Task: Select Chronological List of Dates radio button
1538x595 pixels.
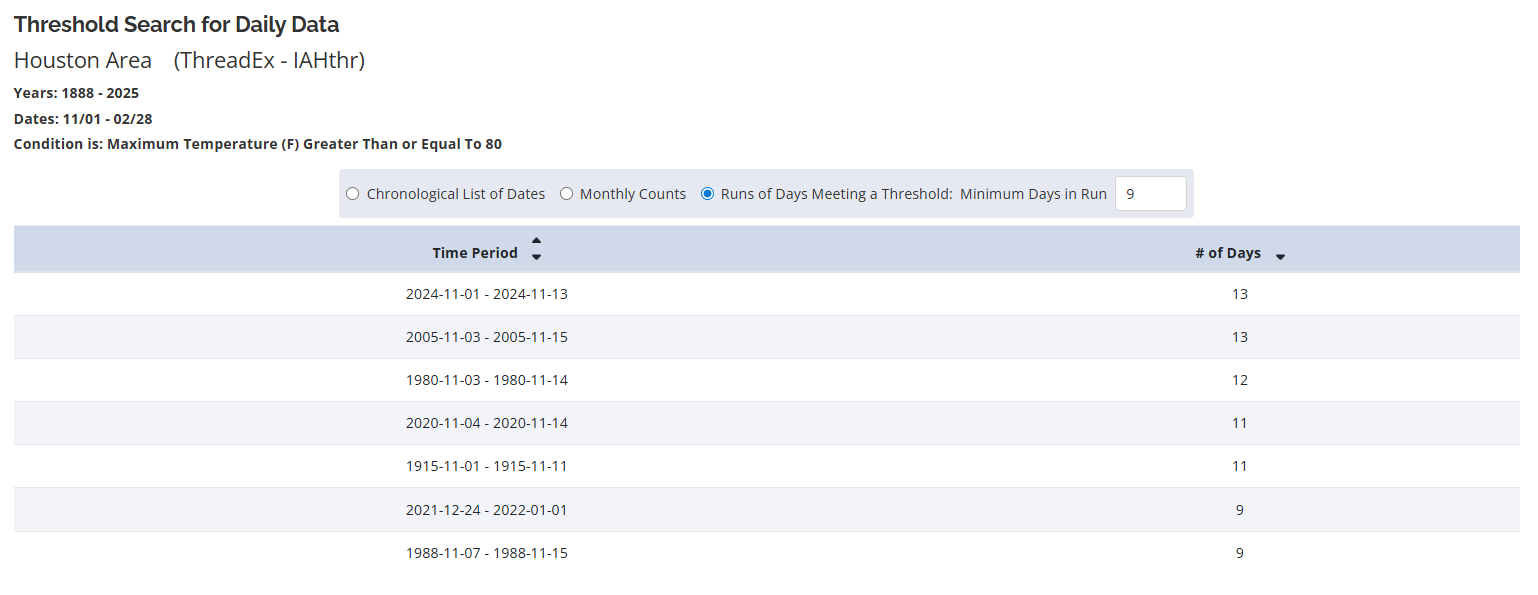Action: pyautogui.click(x=352, y=194)
